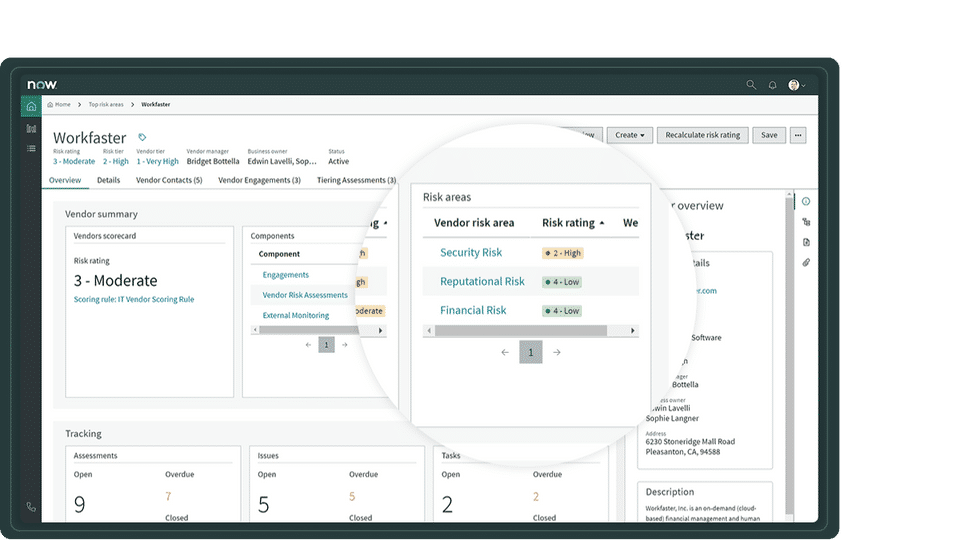Open the notifications bell

[773, 85]
